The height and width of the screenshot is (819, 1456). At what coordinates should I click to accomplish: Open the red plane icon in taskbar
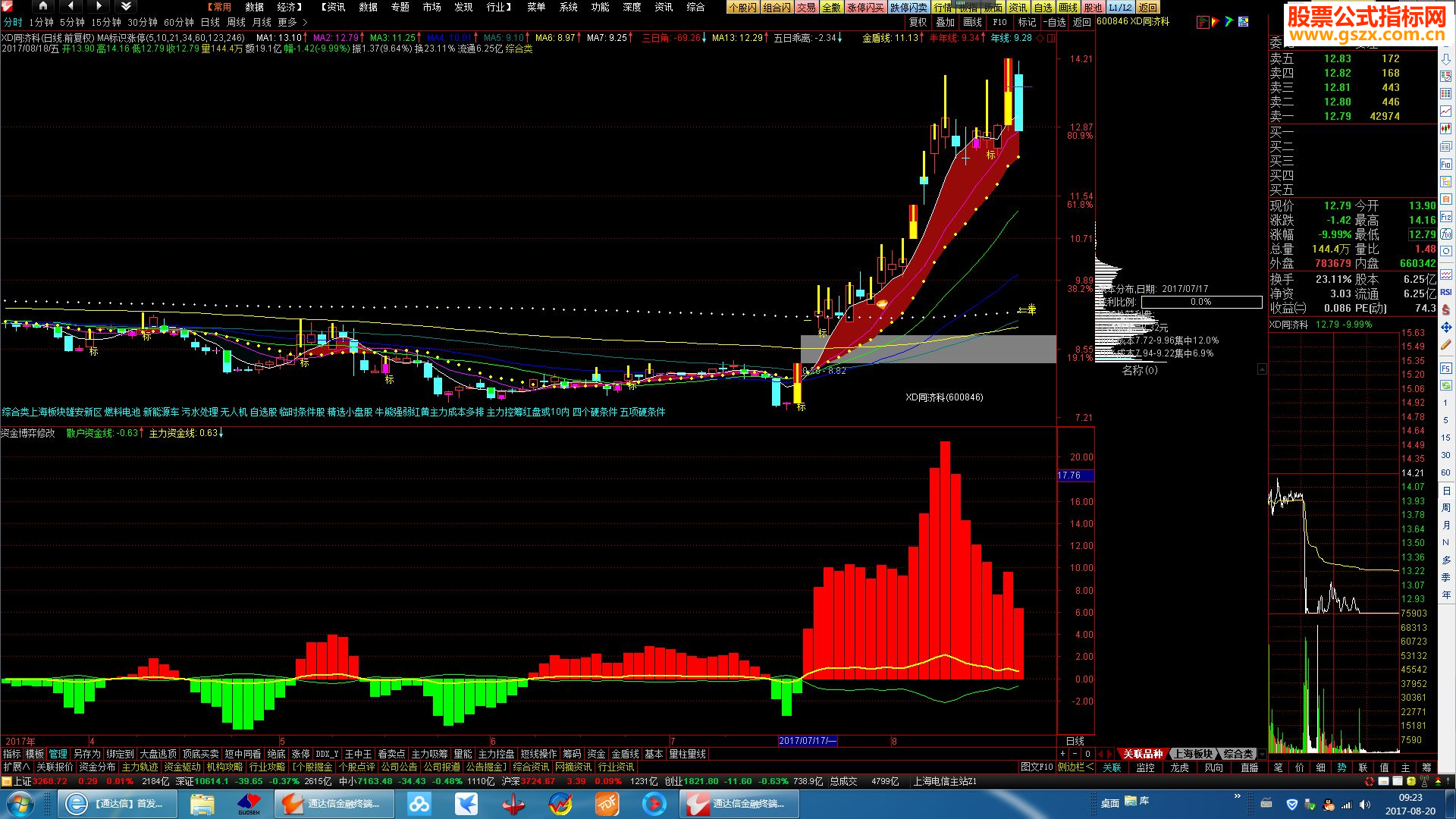(x=513, y=804)
